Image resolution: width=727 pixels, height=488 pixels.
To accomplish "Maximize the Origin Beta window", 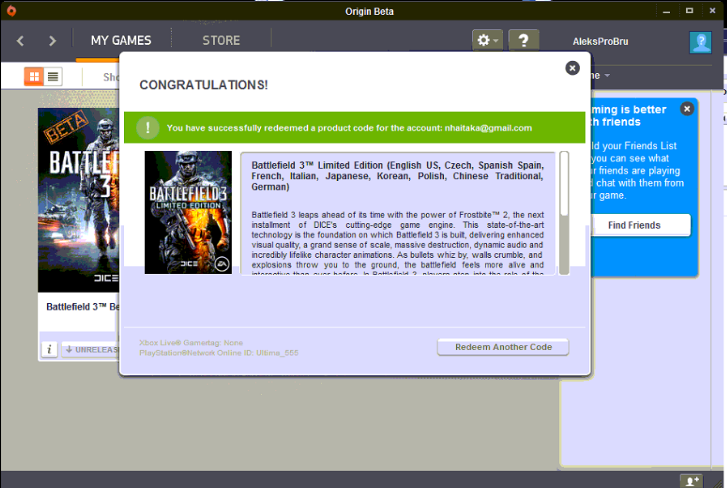I will [689, 11].
